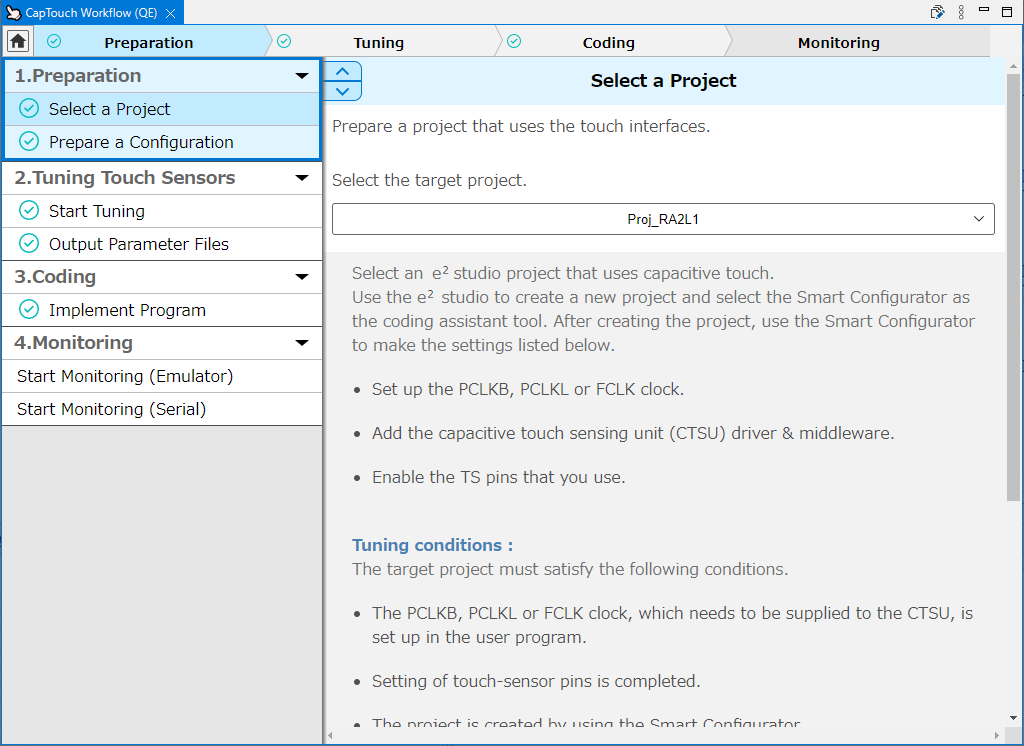Collapse the 1.Preparation section arrow
This screenshot has width=1024, height=746.
302,76
